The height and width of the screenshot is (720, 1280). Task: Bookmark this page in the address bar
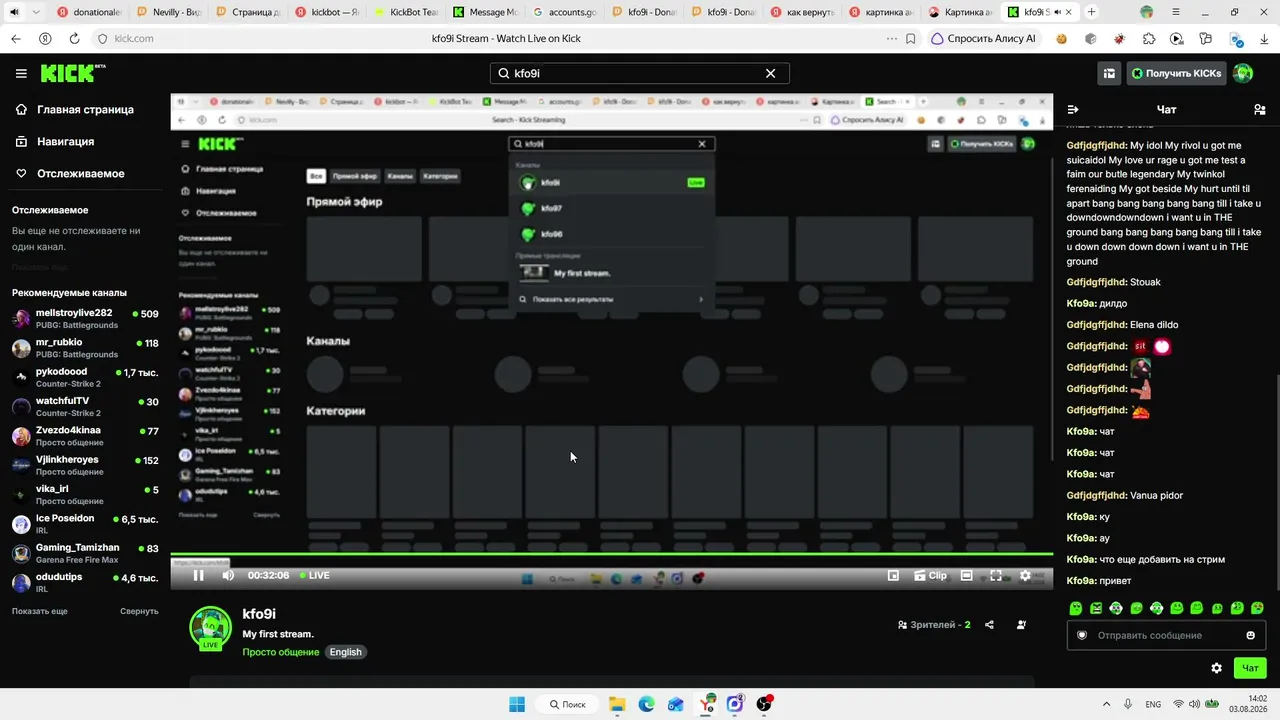[x=910, y=39]
